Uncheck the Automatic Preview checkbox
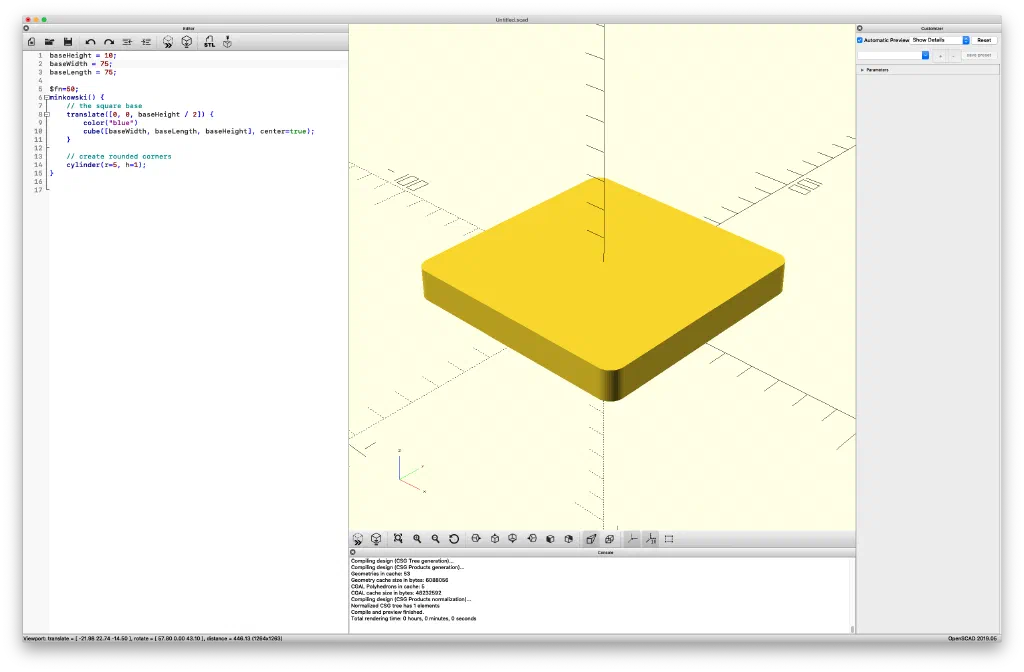The height and width of the screenshot is (672, 1024). (860, 40)
